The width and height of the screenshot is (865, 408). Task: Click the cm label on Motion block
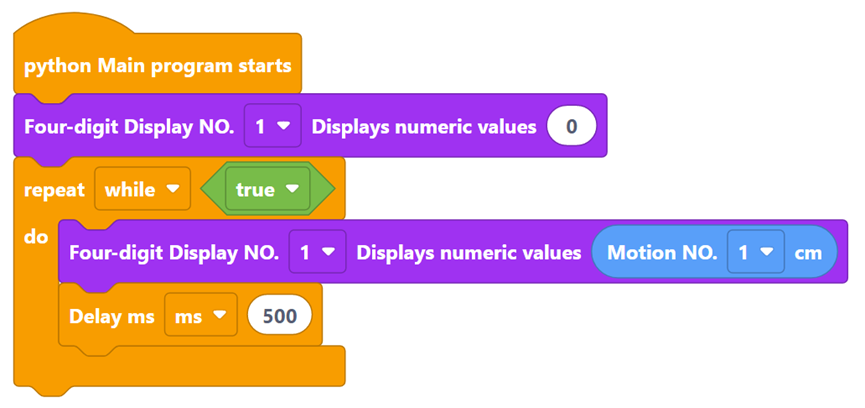click(x=808, y=252)
